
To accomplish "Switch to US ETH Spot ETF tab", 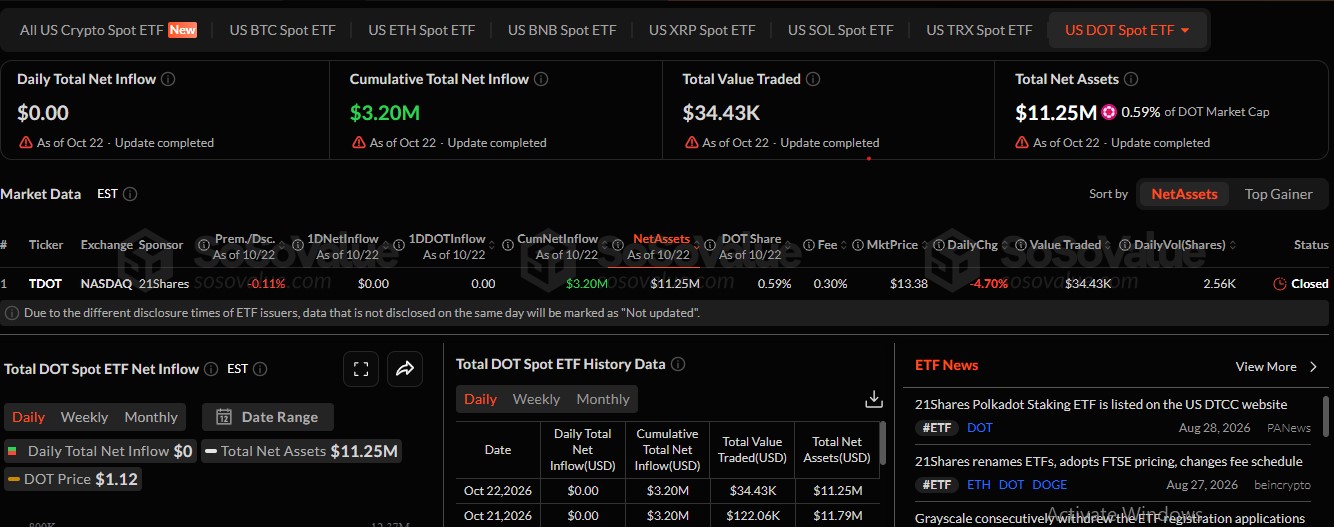I will click(422, 30).
